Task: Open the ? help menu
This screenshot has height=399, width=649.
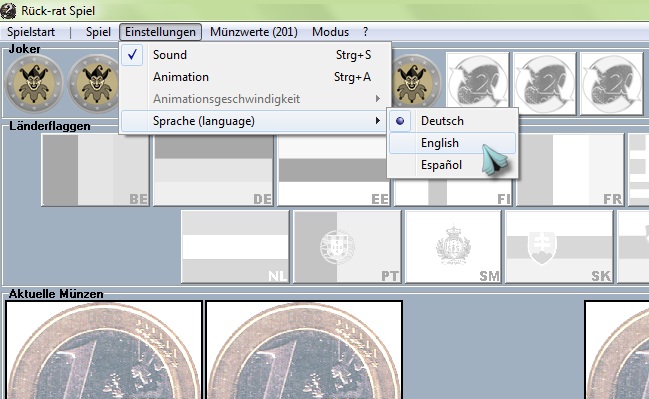Action: 365,32
